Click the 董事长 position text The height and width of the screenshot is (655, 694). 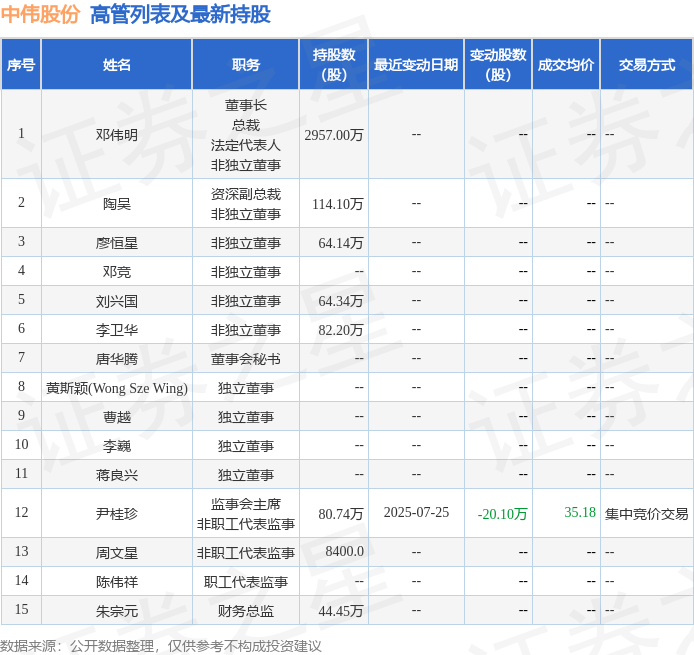coord(246,105)
